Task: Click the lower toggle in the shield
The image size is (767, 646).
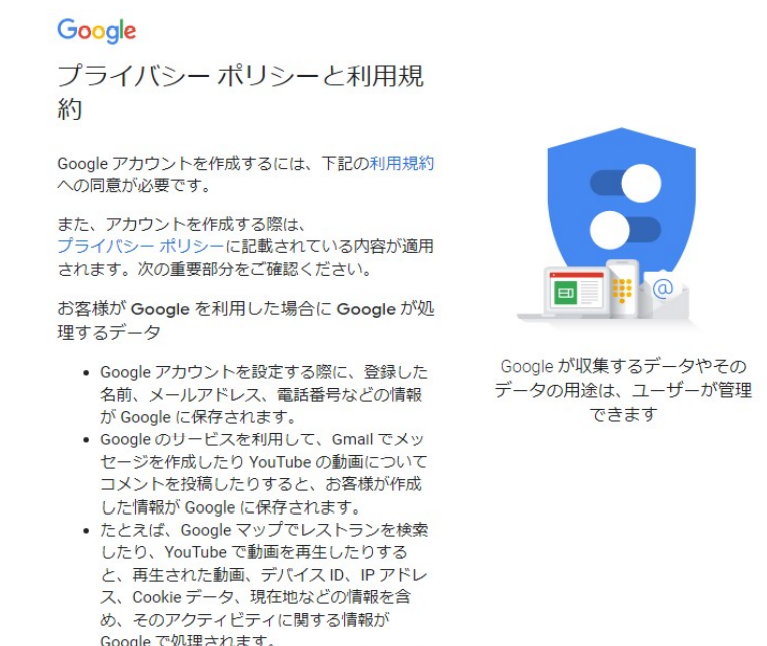Action: (x=626, y=230)
